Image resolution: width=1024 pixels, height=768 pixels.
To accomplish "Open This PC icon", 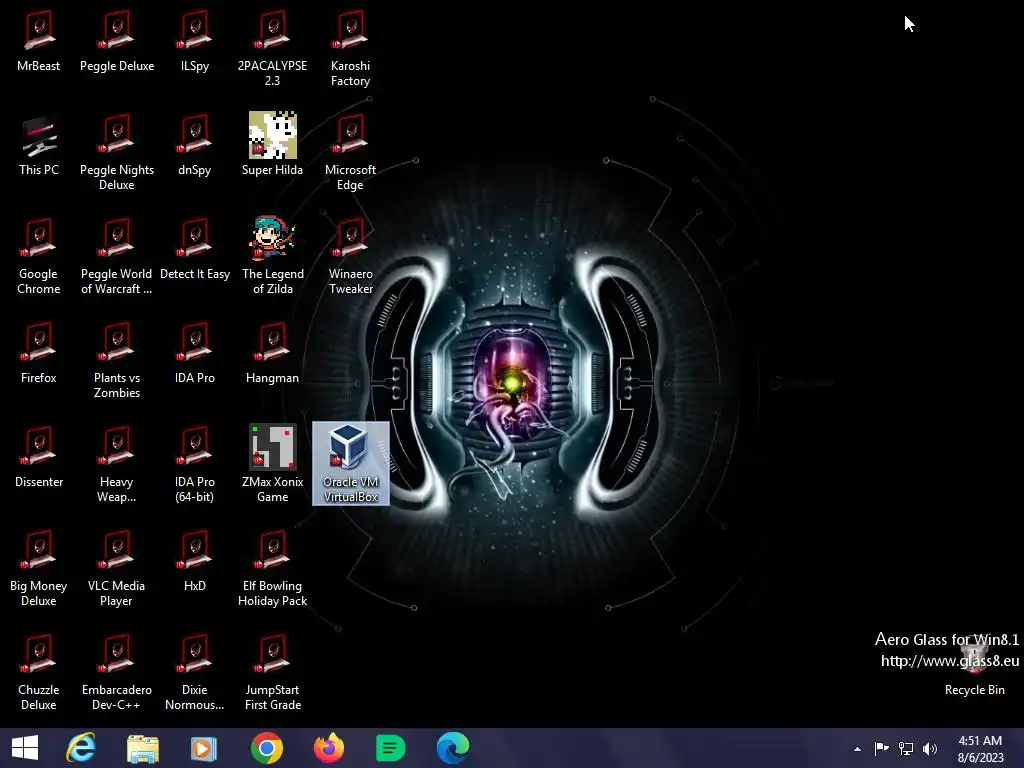I will tap(39, 145).
